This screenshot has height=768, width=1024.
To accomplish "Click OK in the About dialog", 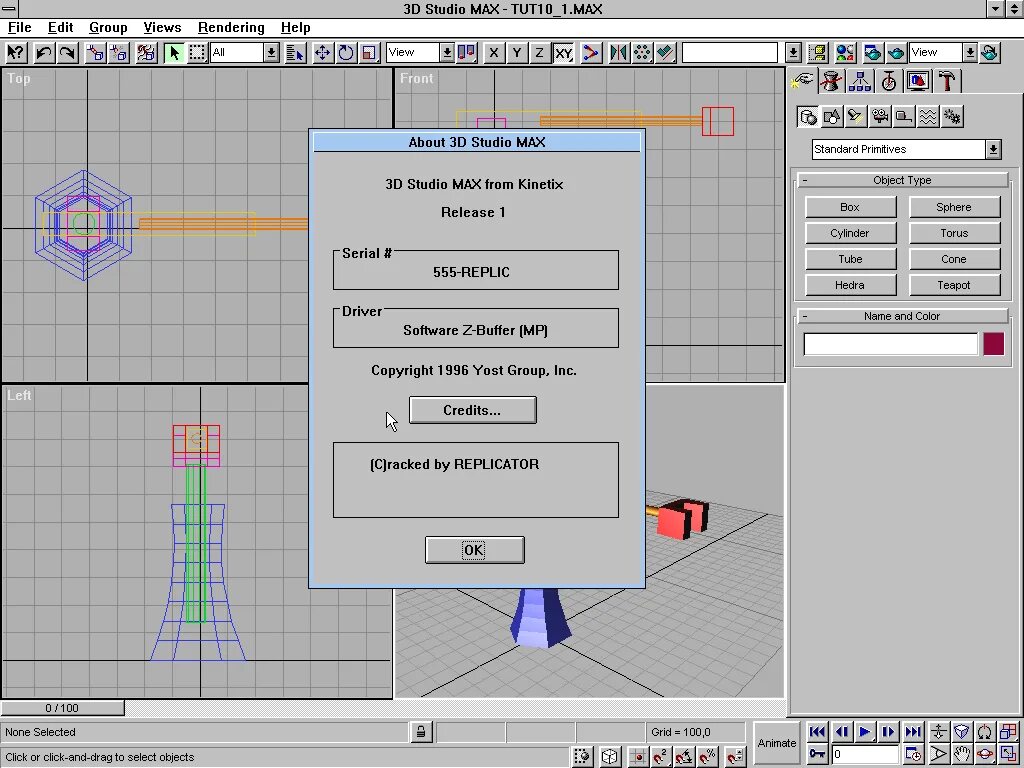I will [x=474, y=550].
